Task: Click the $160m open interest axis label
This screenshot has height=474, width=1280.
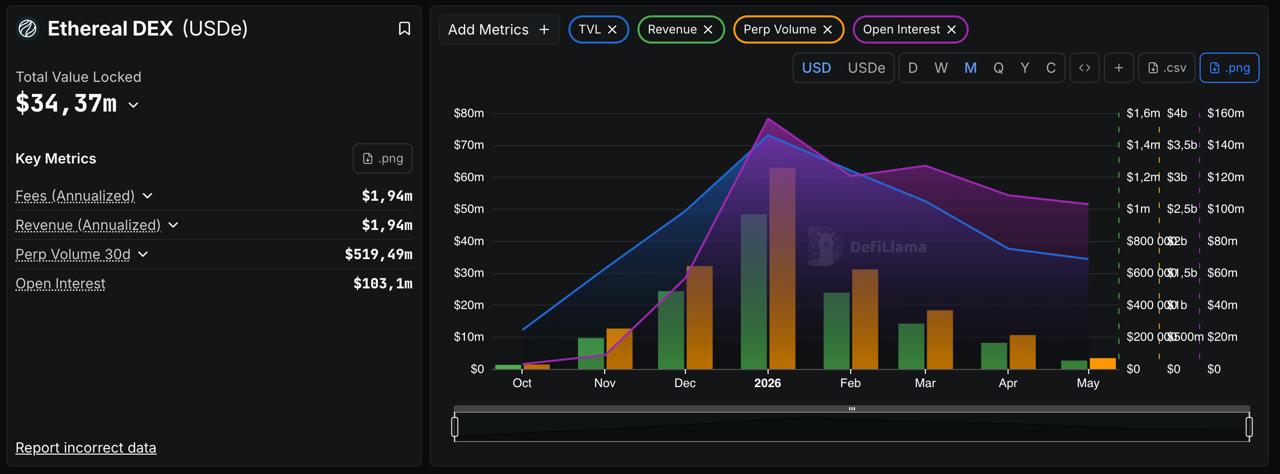Action: click(1227, 113)
